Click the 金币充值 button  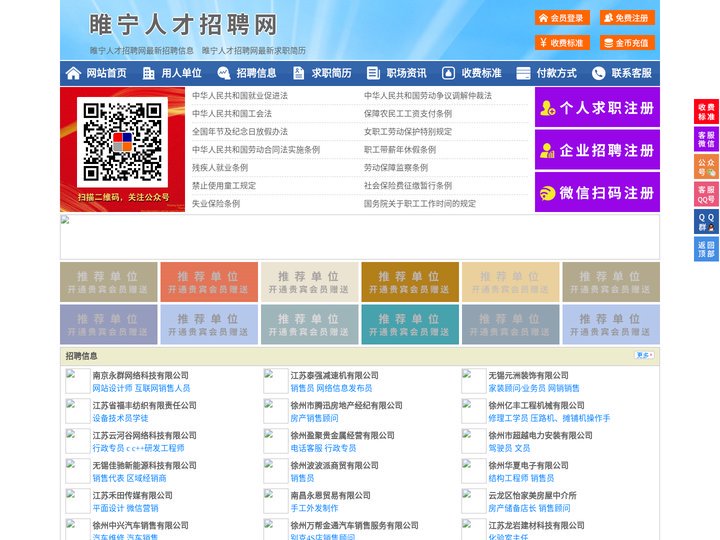pos(627,43)
